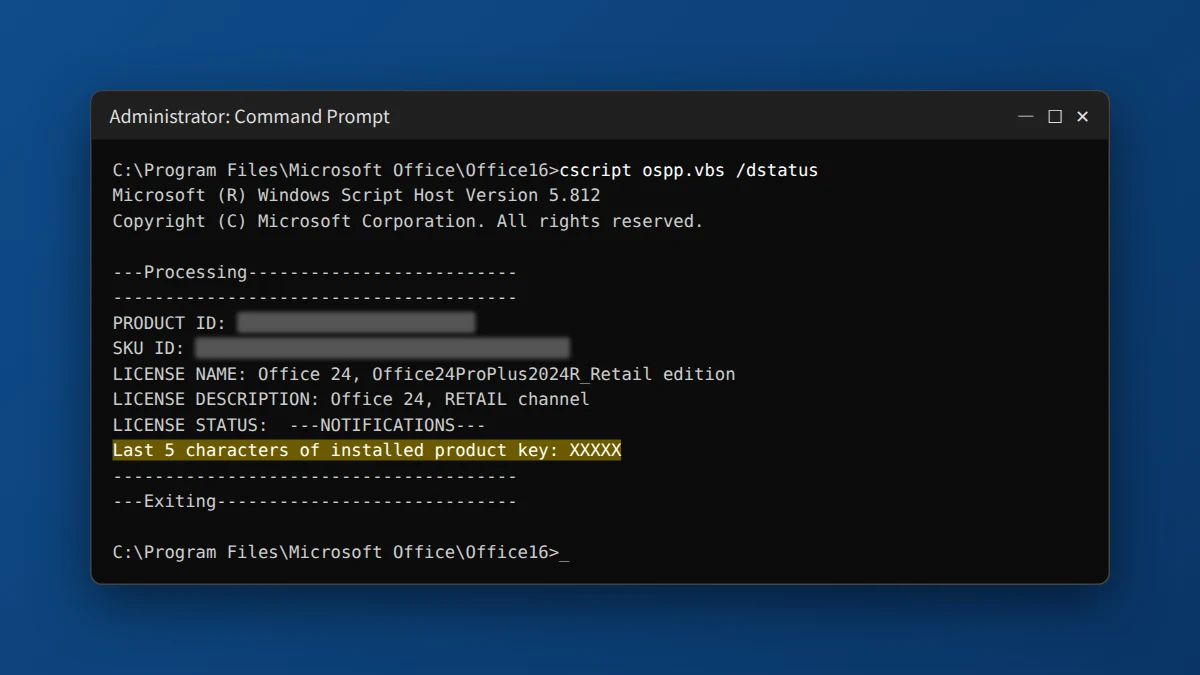Maximize the Command Prompt window
Screen dimensions: 1200x675
pyautogui.click(x=1054, y=117)
